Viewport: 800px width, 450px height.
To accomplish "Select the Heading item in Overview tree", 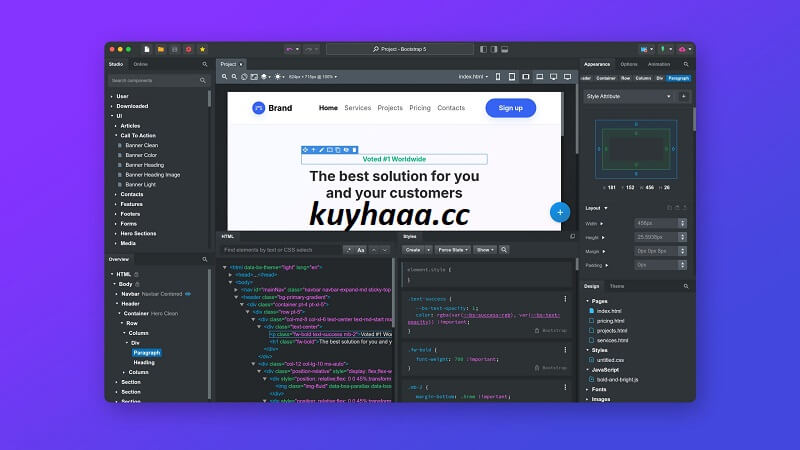I will click(144, 363).
